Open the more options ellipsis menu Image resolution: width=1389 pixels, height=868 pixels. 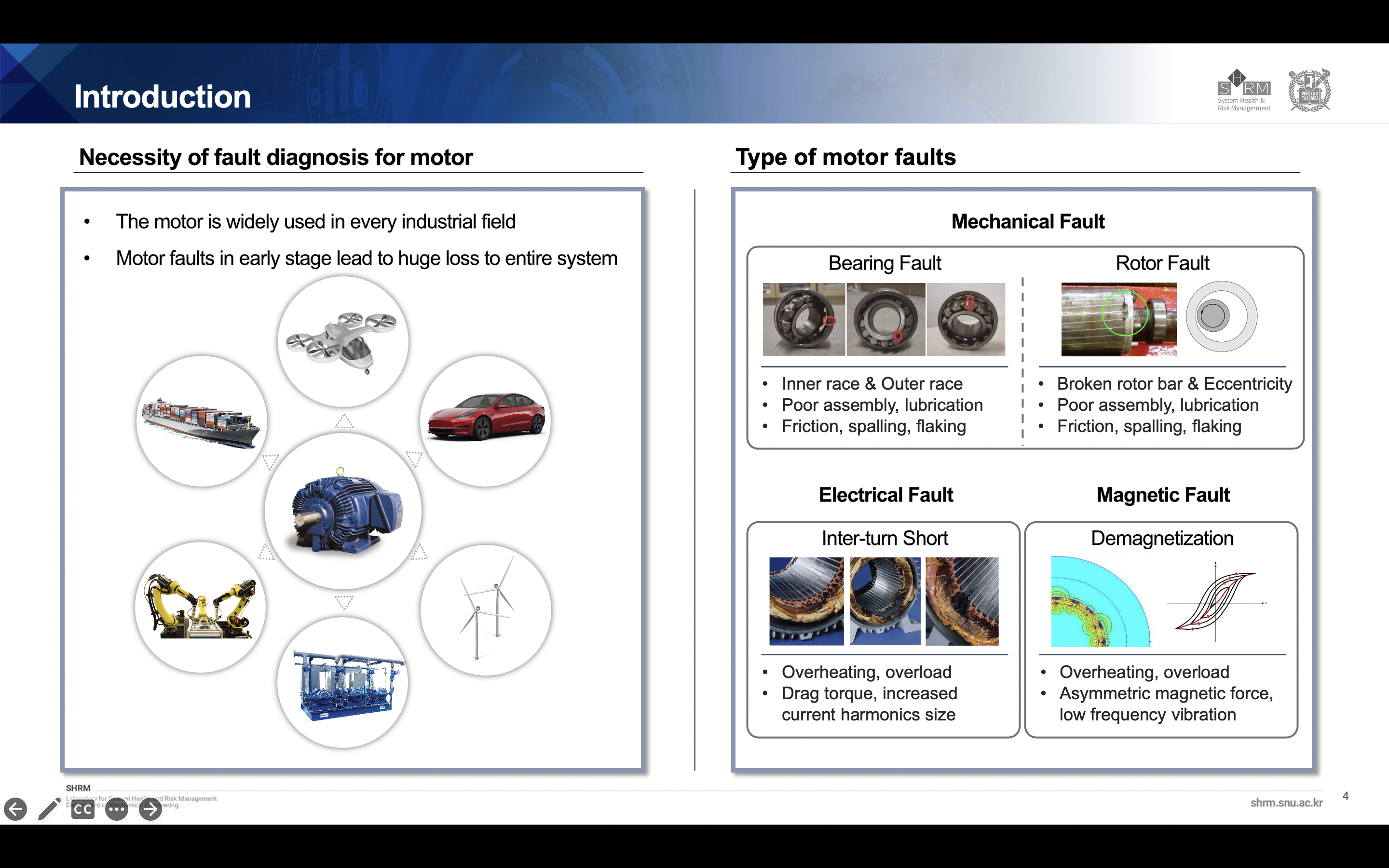point(117,810)
